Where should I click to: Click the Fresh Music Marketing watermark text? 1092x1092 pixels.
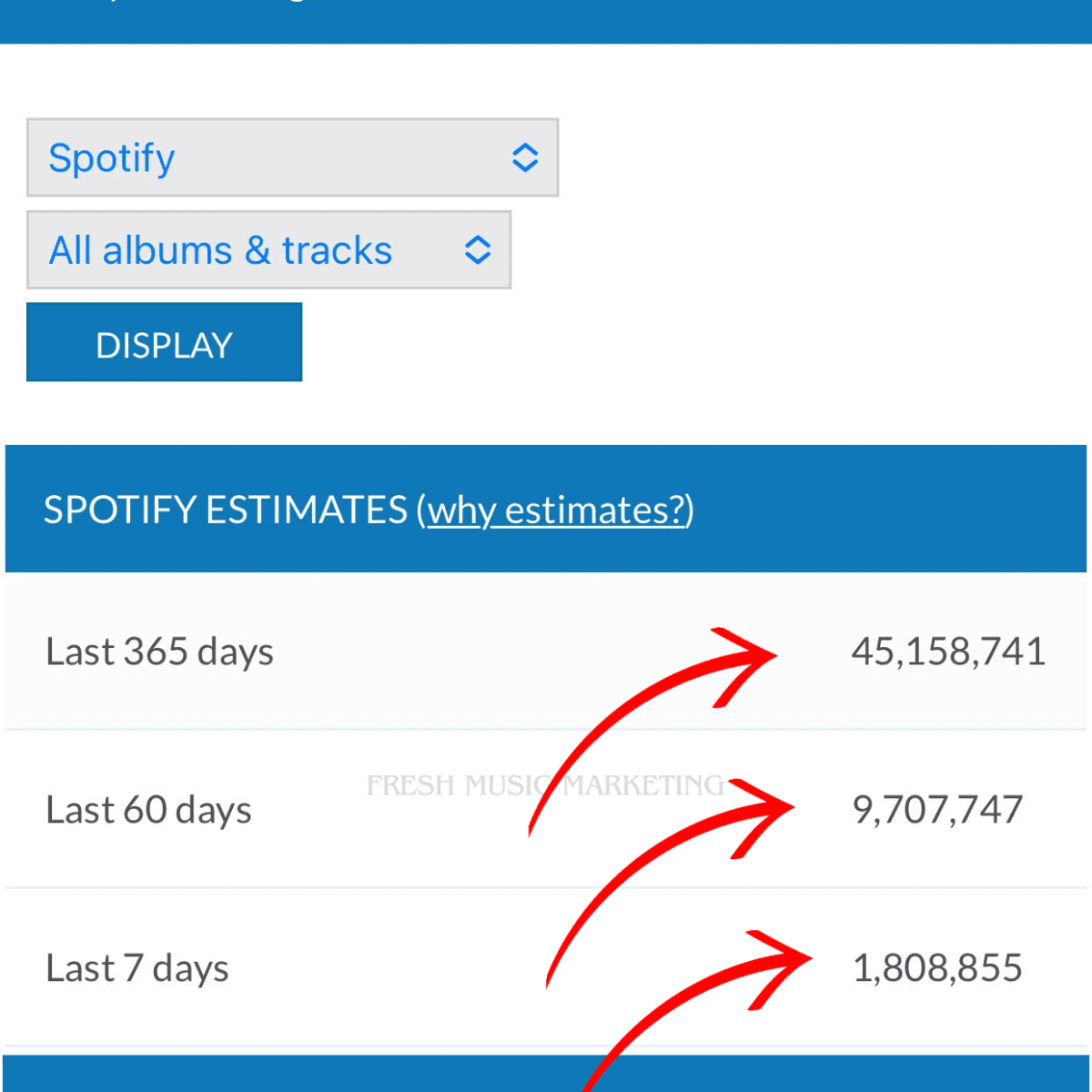pos(546,784)
